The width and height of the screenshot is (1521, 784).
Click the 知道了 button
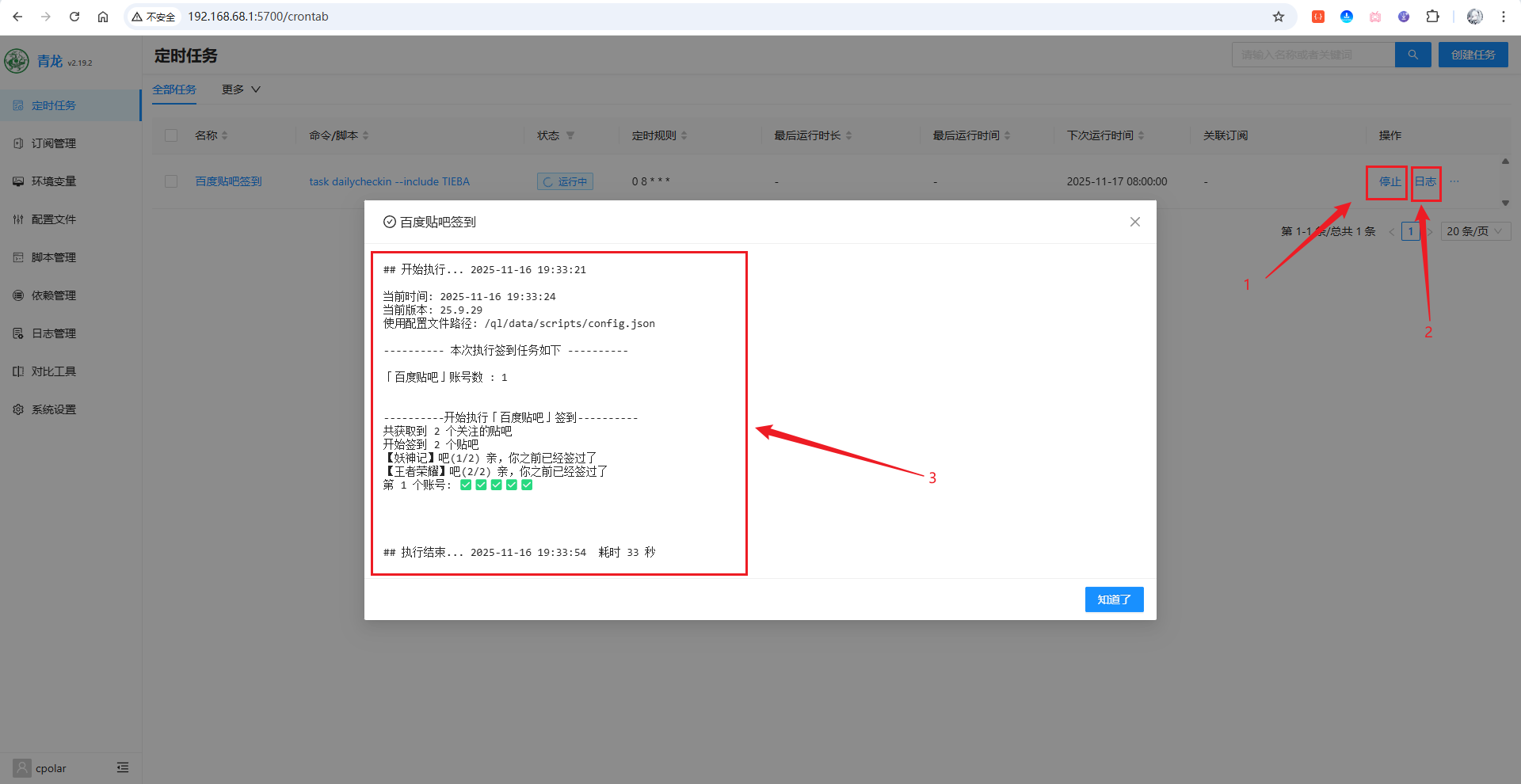[1114, 599]
